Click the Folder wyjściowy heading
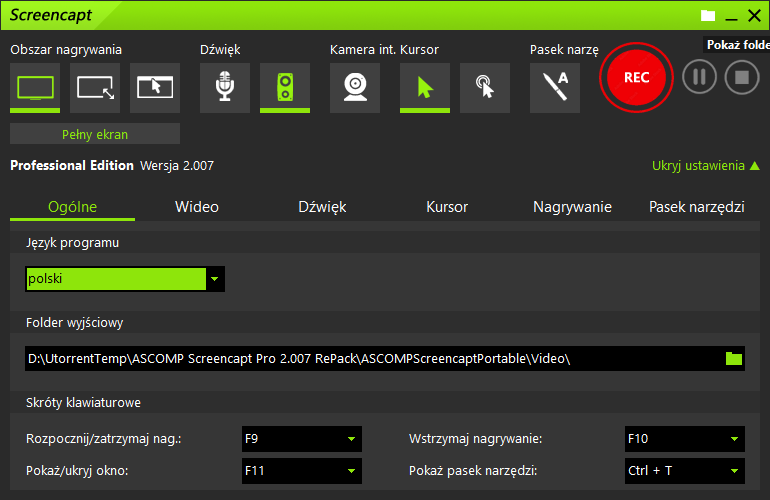 (74, 323)
